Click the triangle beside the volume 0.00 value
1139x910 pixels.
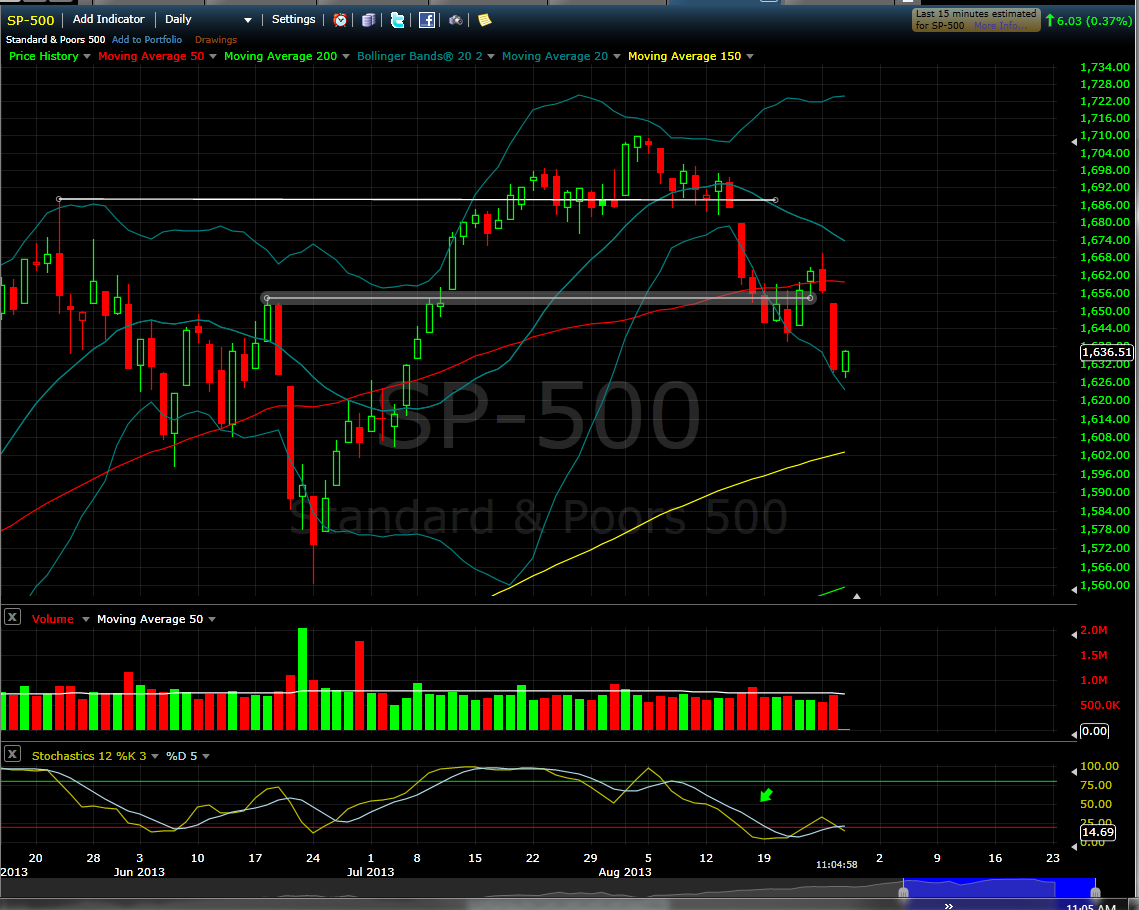coord(1074,734)
